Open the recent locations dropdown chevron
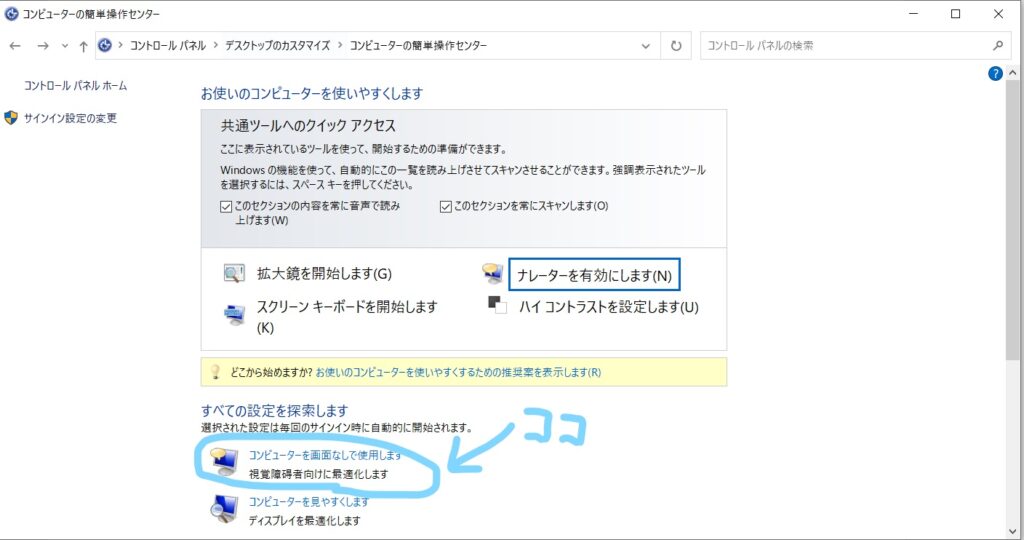 point(65,46)
